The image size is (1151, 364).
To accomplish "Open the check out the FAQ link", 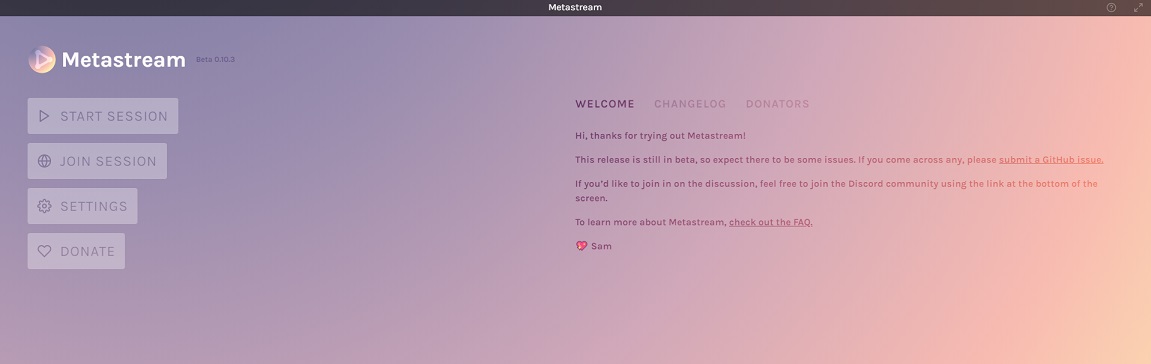I will (x=771, y=222).
